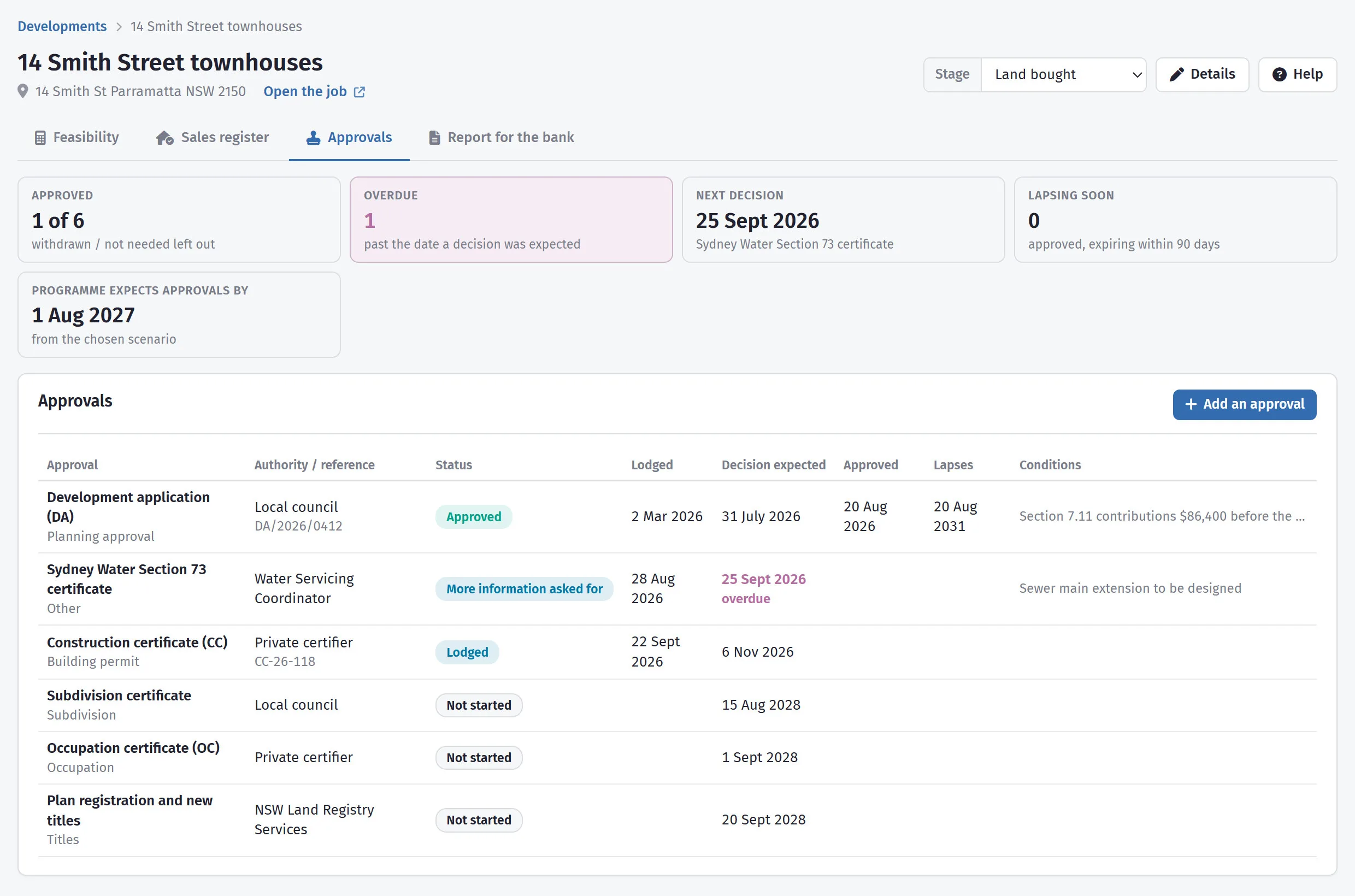Click the stamp icon on the Approvals tab
Viewport: 1355px width, 896px height.
(x=313, y=138)
